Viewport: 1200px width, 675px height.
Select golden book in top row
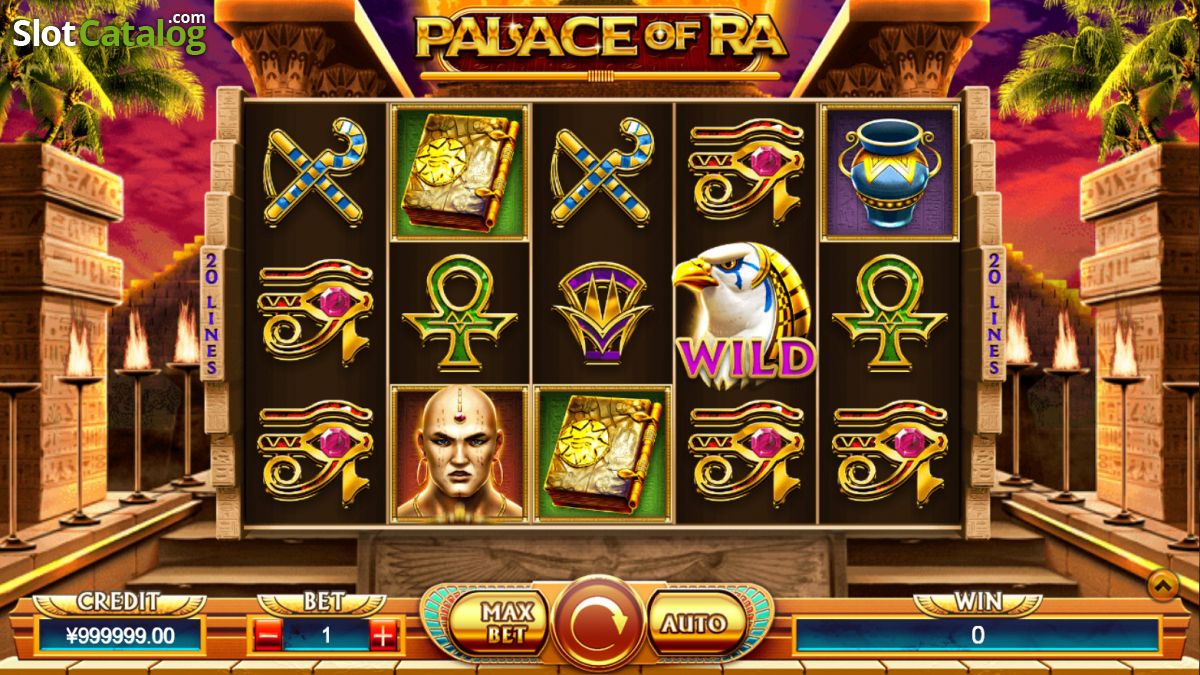(x=459, y=172)
